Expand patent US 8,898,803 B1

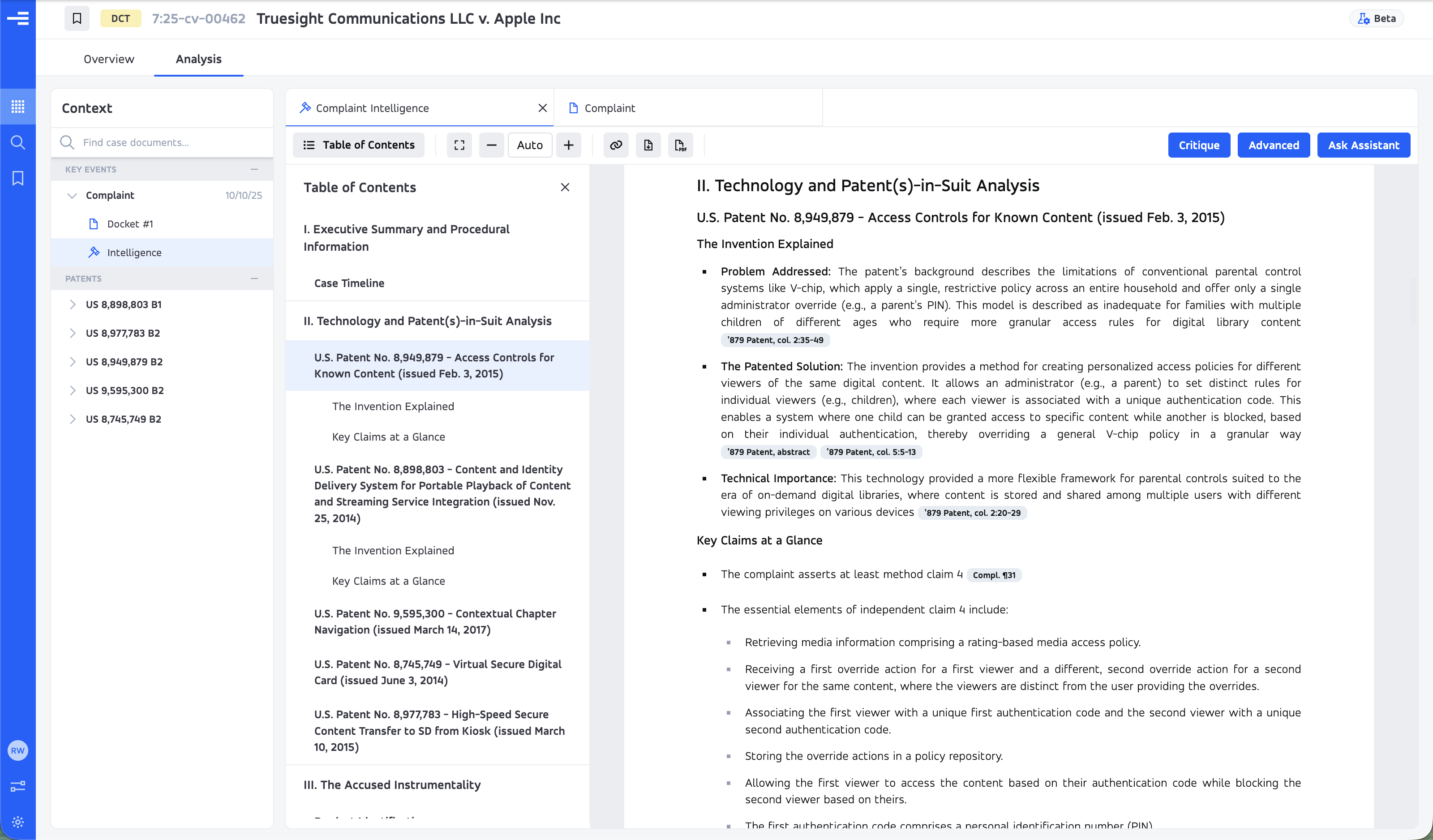pyautogui.click(x=72, y=304)
